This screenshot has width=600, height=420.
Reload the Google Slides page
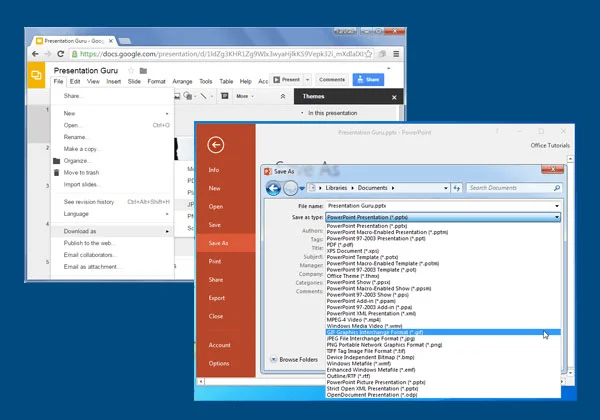point(60,54)
